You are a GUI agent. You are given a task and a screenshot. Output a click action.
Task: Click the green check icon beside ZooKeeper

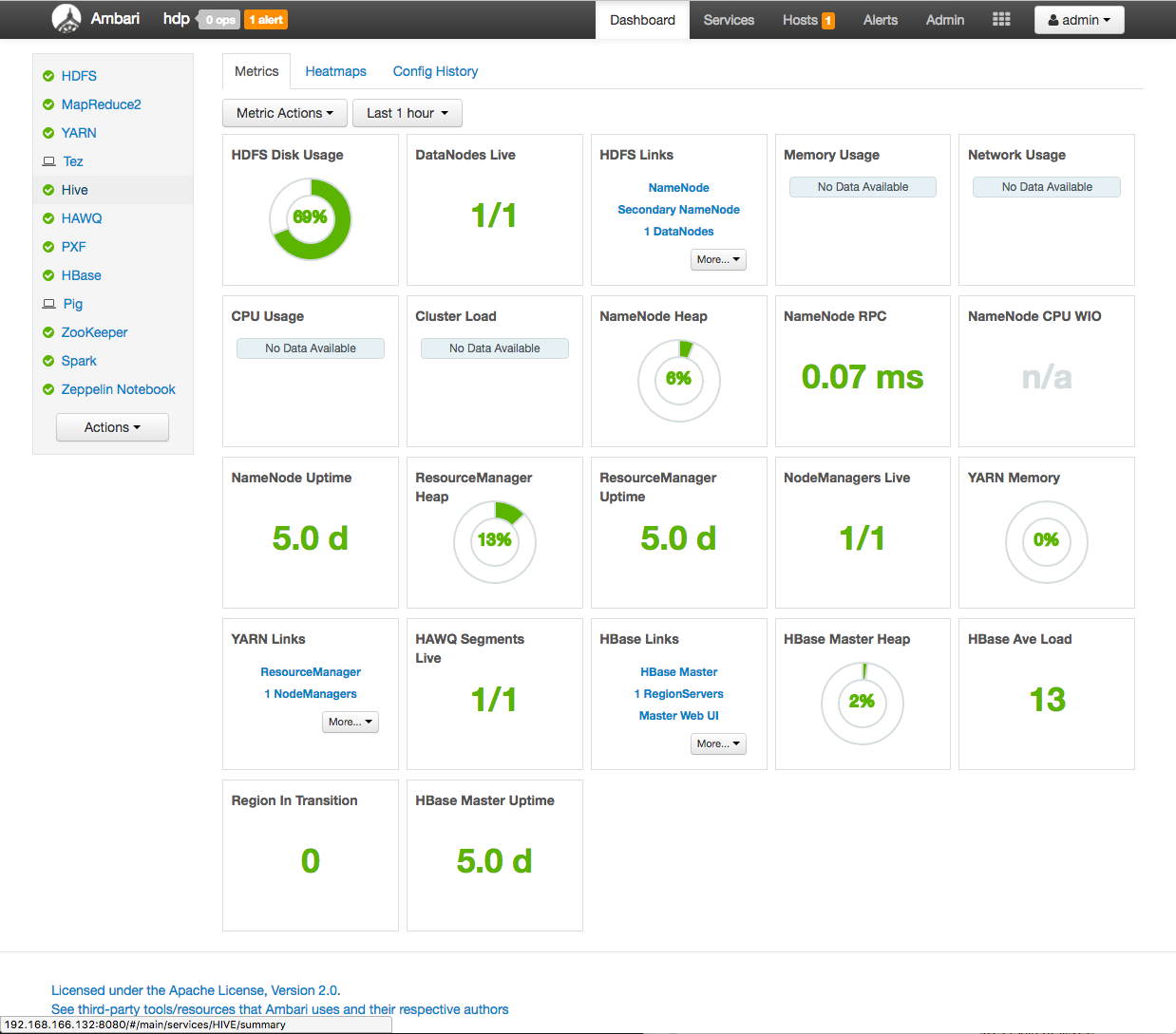click(48, 332)
